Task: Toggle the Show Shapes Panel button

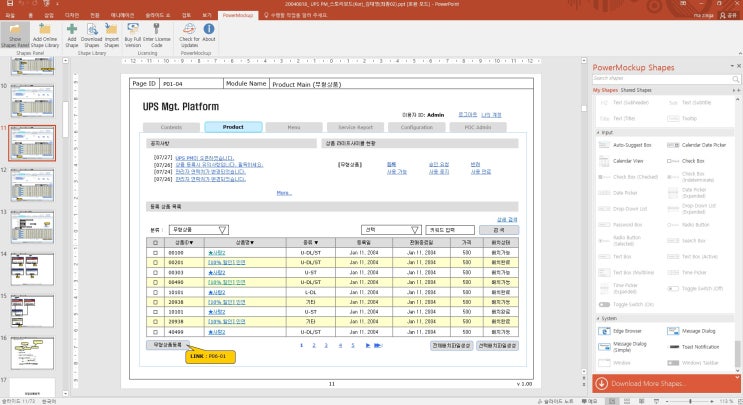Action: (x=15, y=36)
